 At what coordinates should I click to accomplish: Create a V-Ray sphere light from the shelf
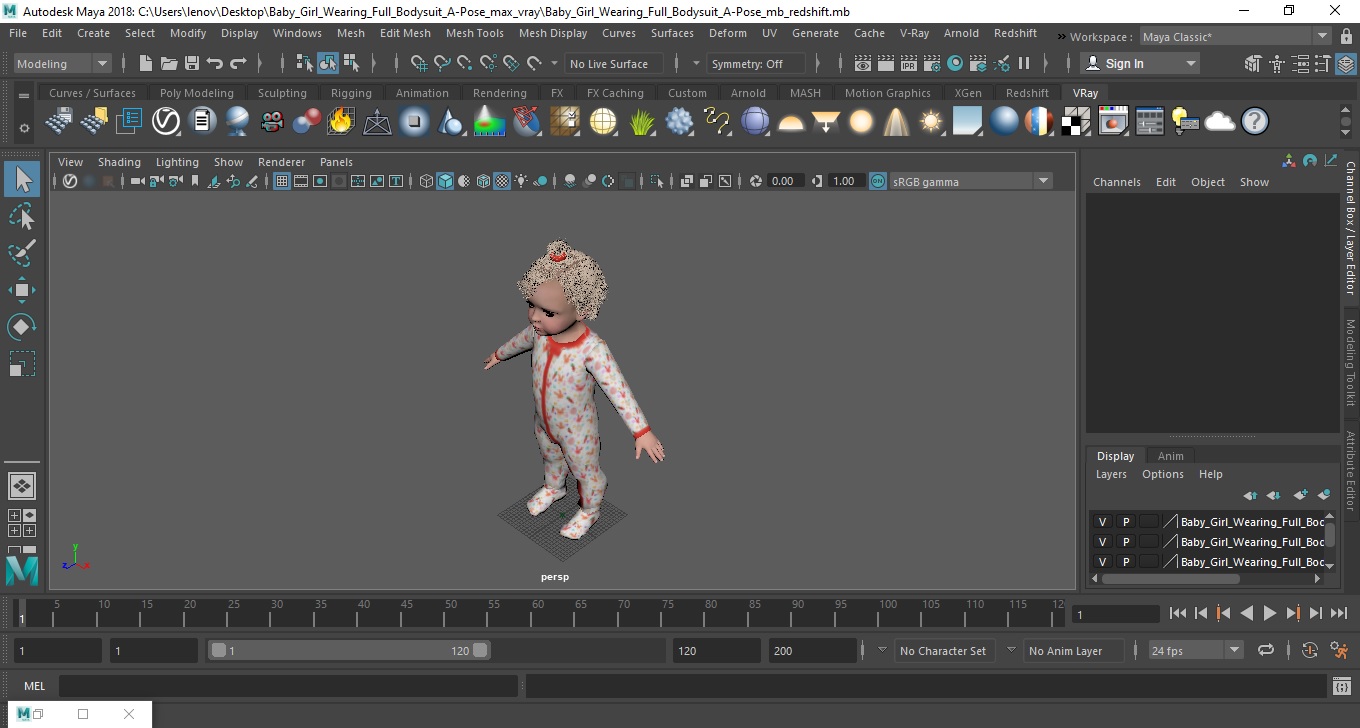pos(861,122)
